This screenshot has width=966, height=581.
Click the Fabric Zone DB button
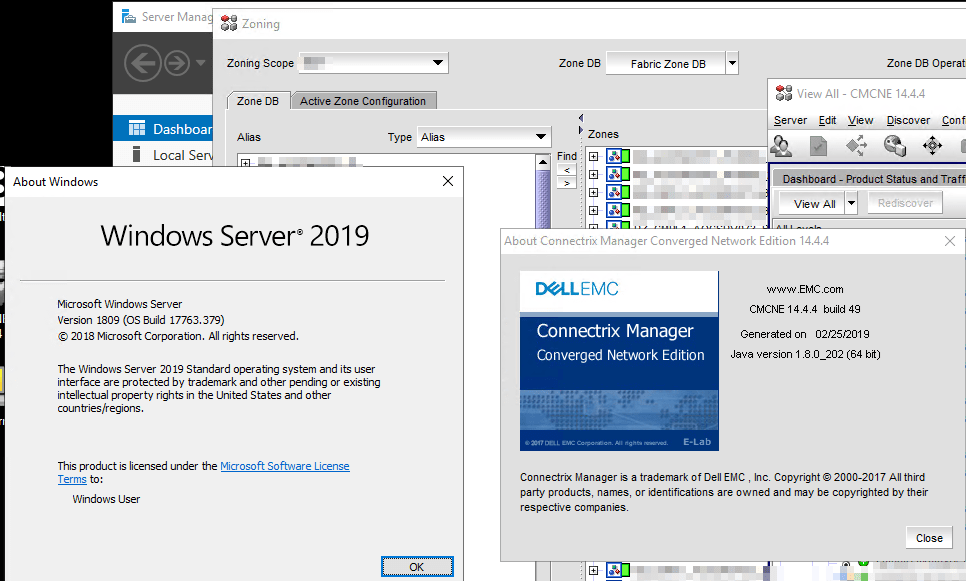tap(665, 63)
